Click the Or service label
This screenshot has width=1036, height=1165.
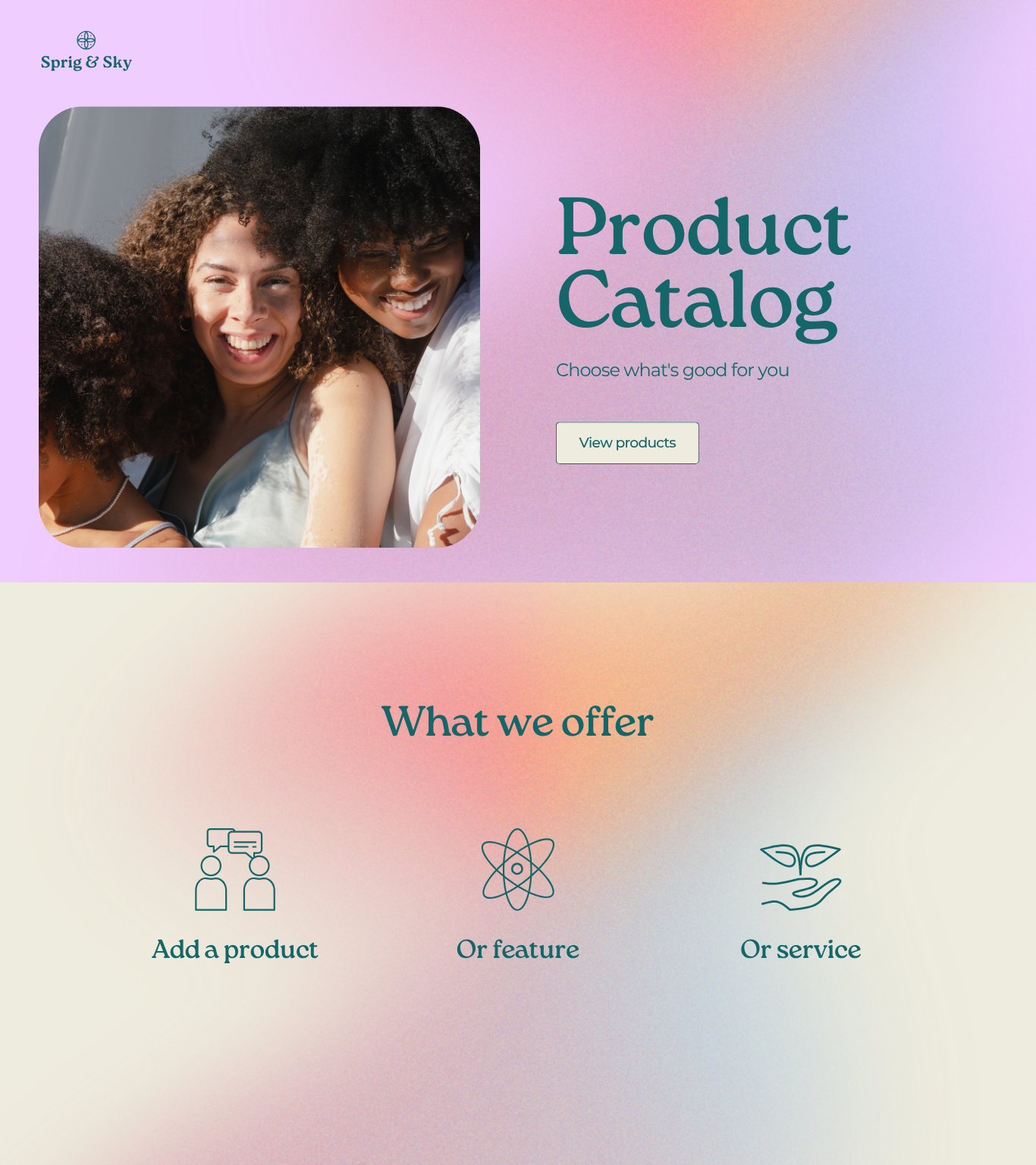(801, 950)
